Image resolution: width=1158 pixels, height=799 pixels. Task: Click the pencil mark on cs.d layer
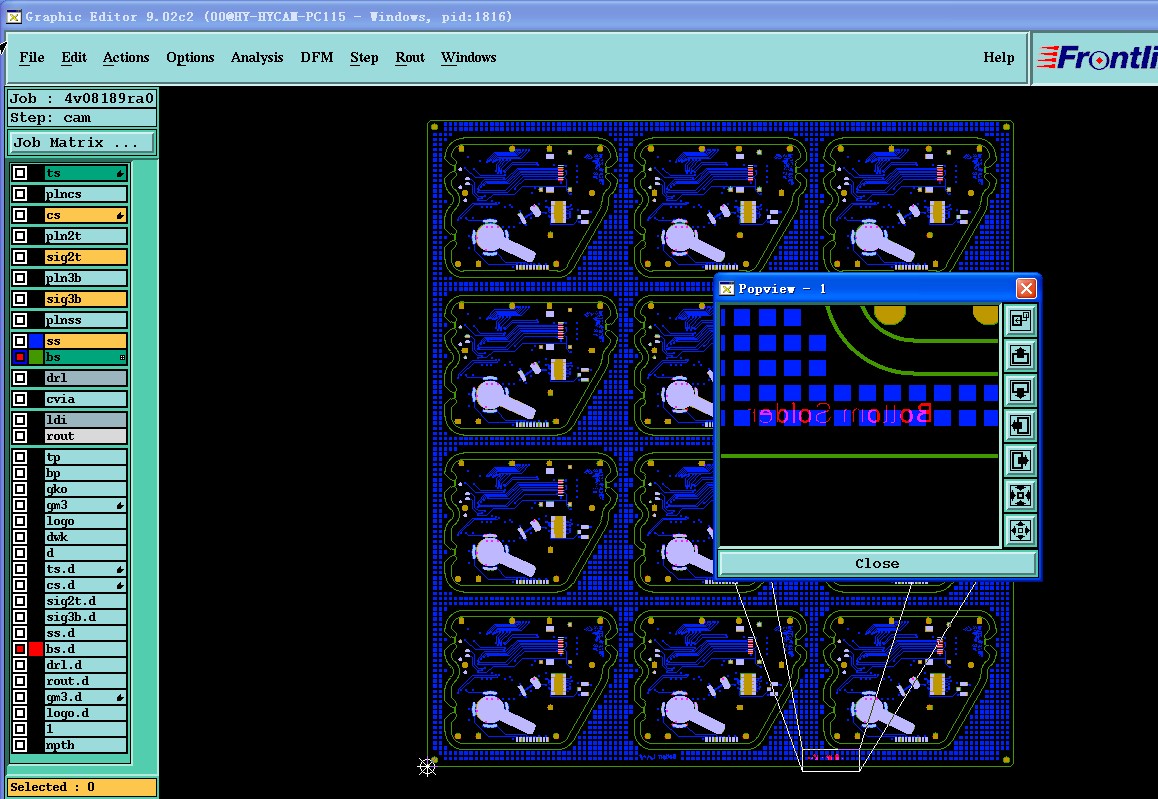pyautogui.click(x=120, y=586)
